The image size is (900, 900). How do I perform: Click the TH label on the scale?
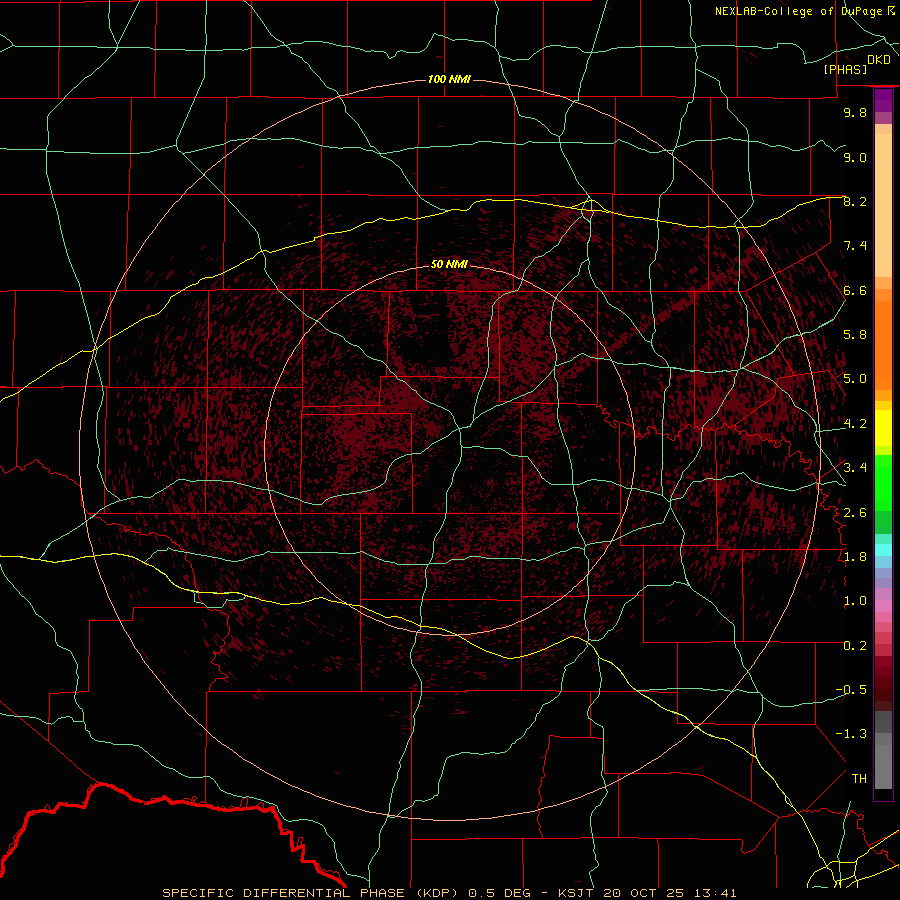pos(859,779)
